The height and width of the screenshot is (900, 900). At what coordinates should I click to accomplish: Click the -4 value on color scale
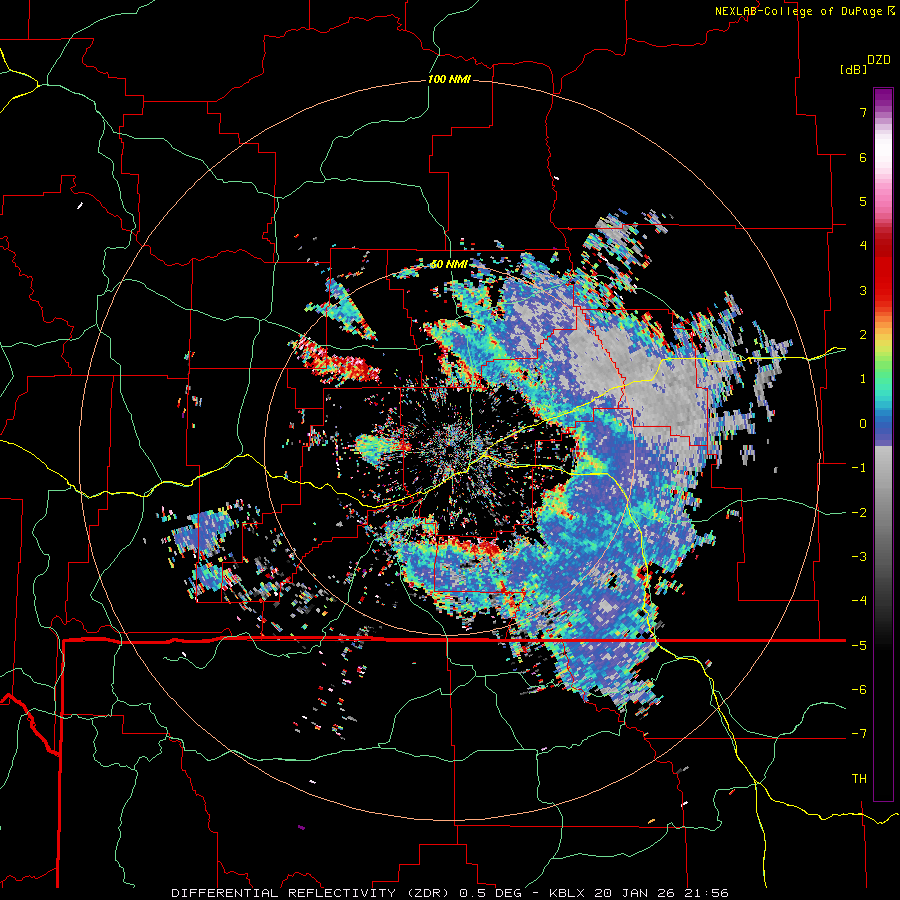[x=859, y=601]
